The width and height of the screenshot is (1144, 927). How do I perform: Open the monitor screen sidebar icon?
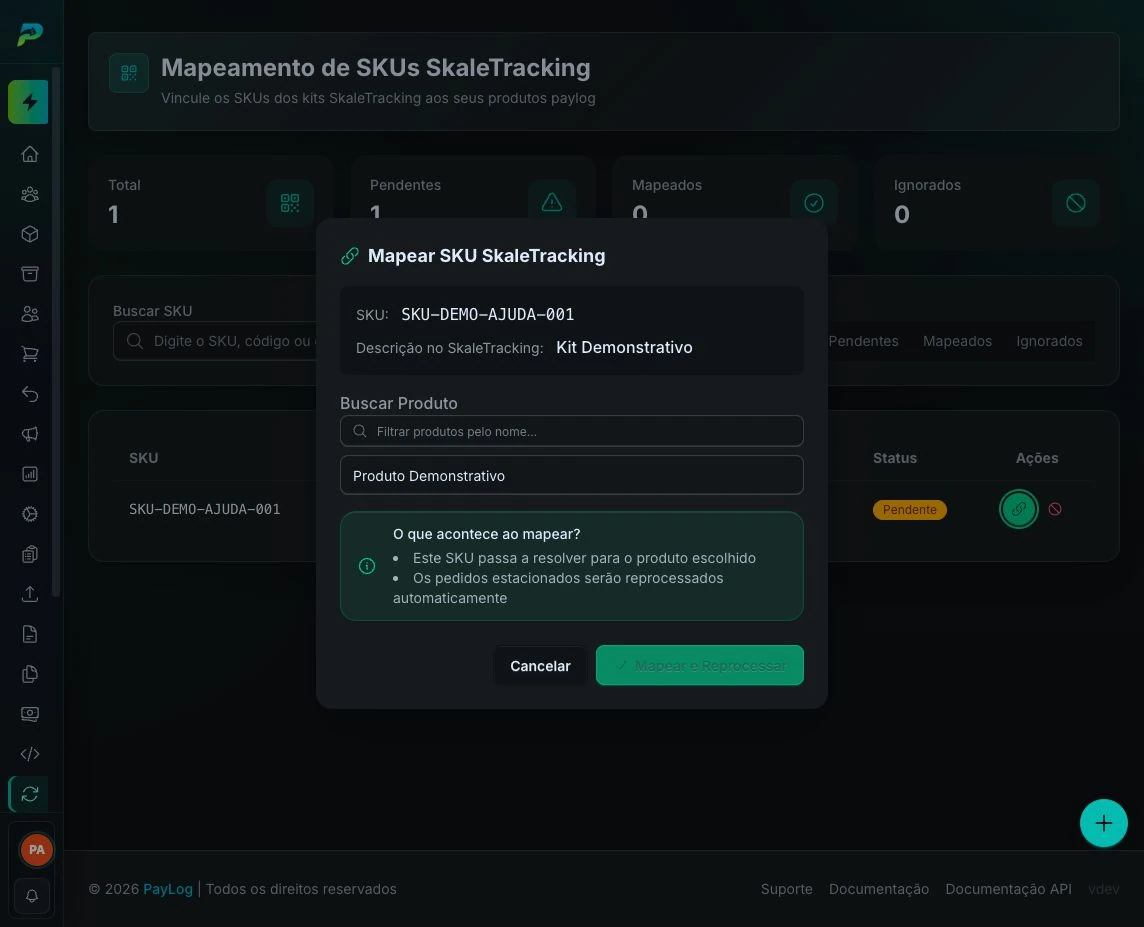tap(30, 714)
